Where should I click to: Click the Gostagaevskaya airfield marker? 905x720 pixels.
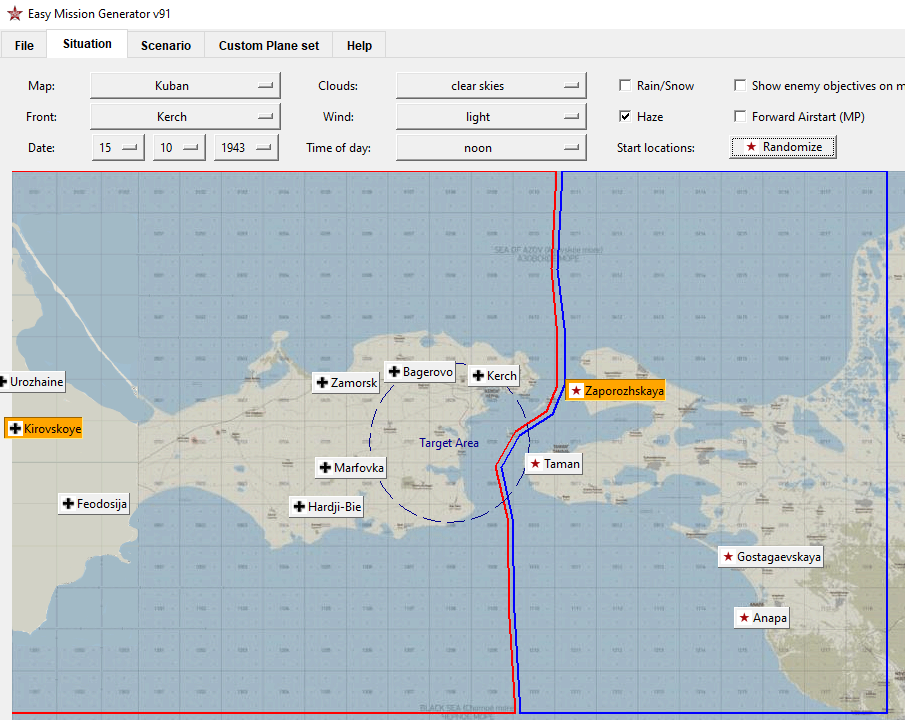(770, 557)
